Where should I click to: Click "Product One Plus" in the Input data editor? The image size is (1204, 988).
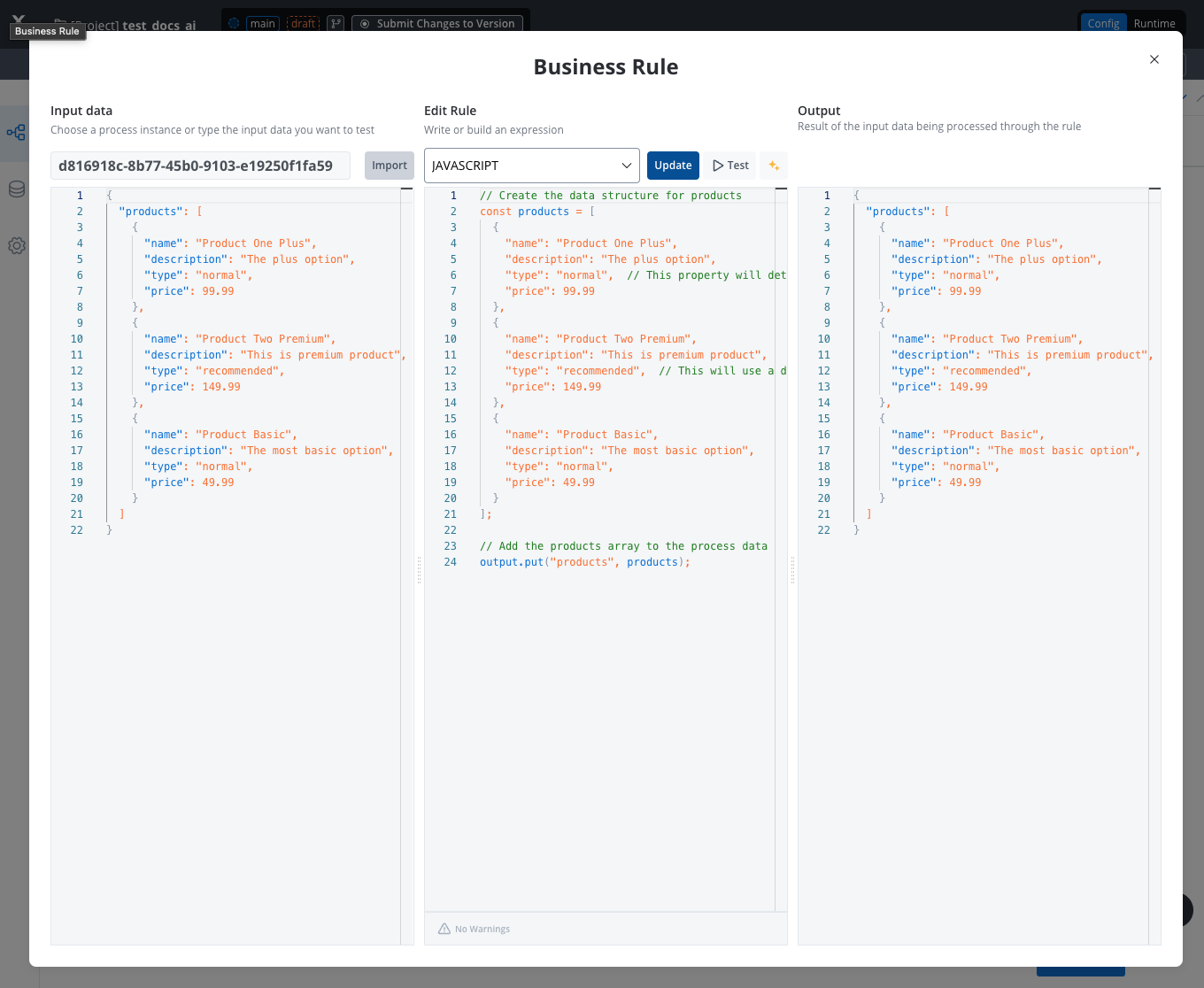[x=255, y=243]
